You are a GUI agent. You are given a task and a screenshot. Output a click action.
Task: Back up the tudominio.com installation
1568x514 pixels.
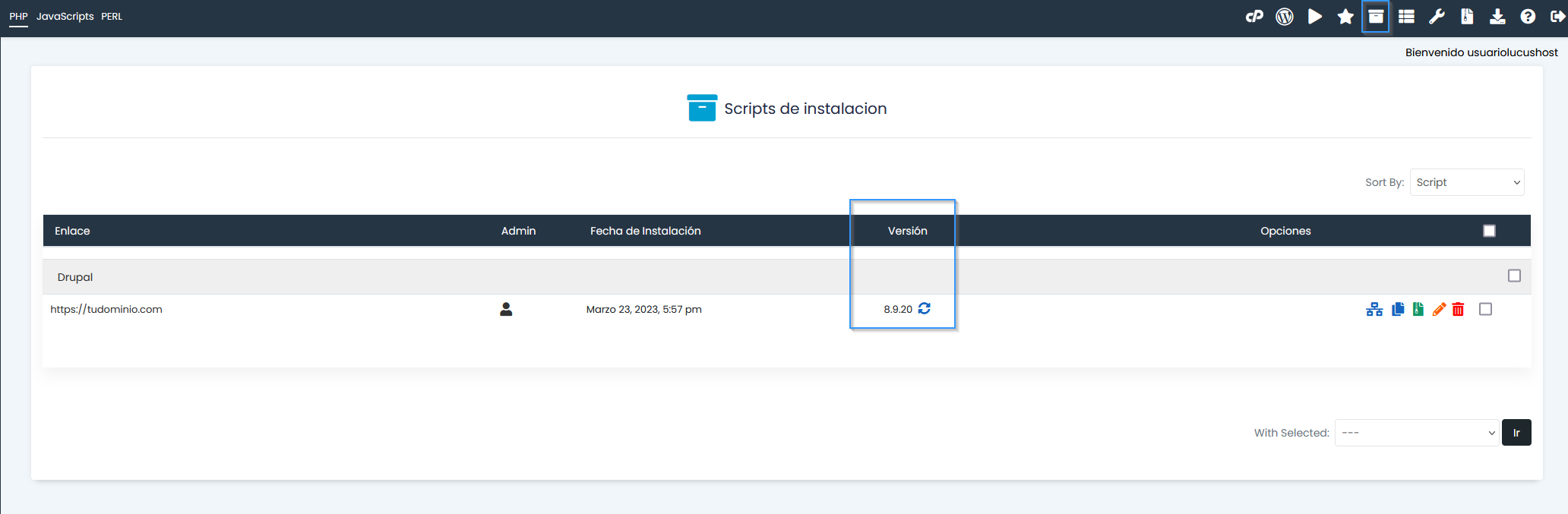[x=1418, y=309]
